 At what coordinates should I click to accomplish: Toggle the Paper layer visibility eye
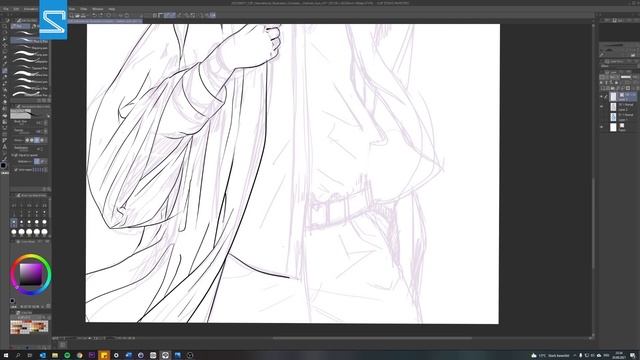coord(601,127)
